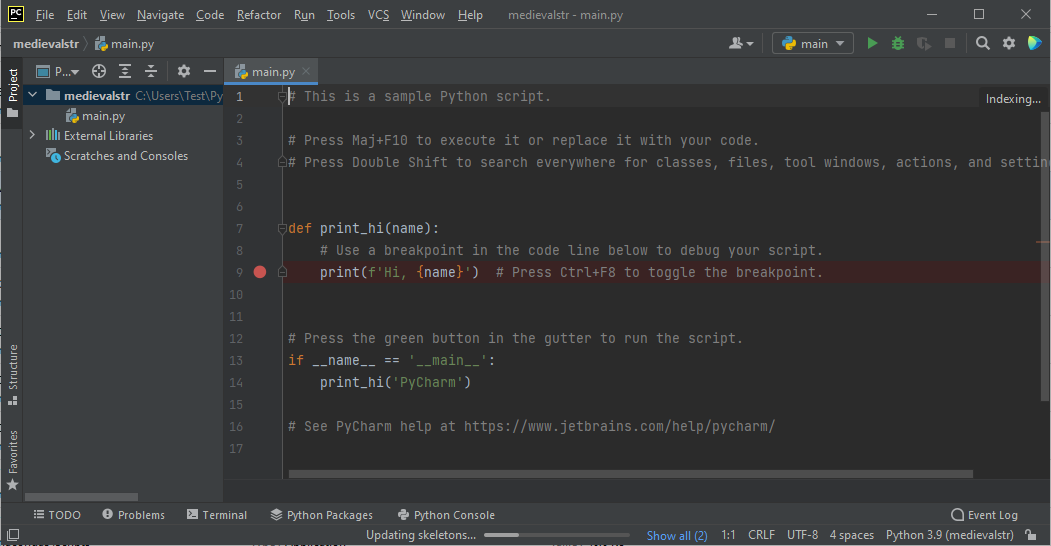Viewport: 1051px width, 546px height.
Task: Open Project view selector dropdown
Action: 58,71
